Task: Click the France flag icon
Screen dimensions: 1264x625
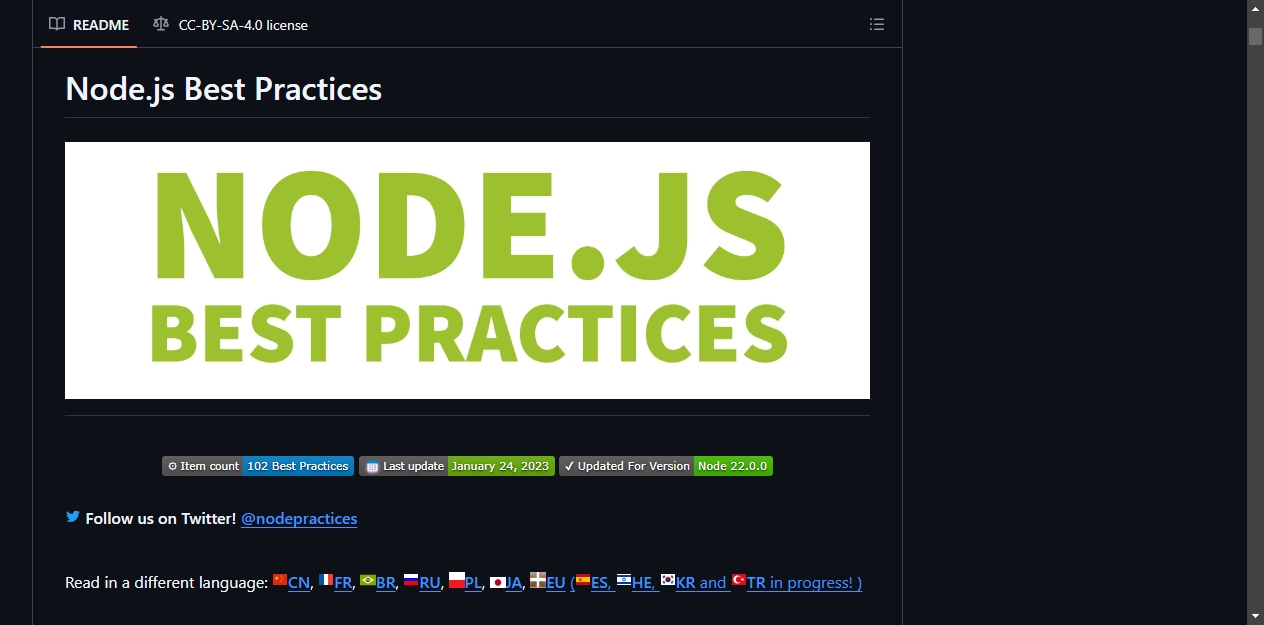Action: point(326,580)
